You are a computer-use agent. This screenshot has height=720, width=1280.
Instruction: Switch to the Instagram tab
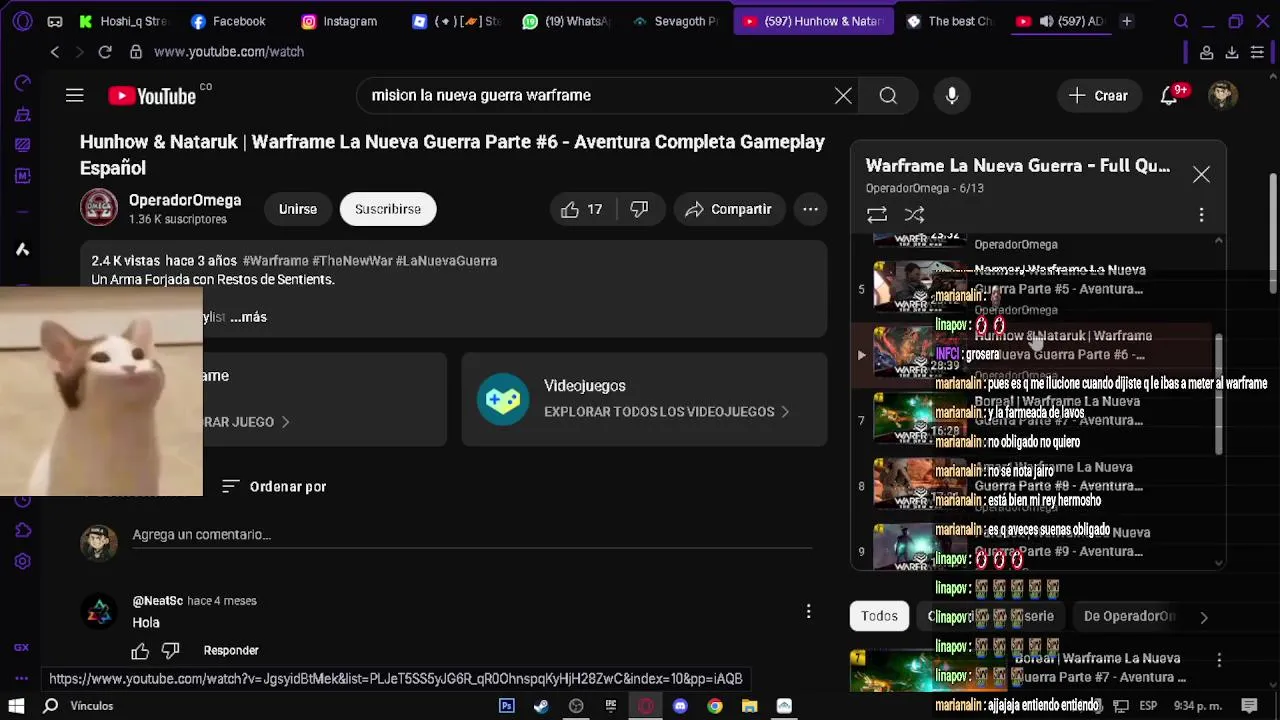pos(340,21)
